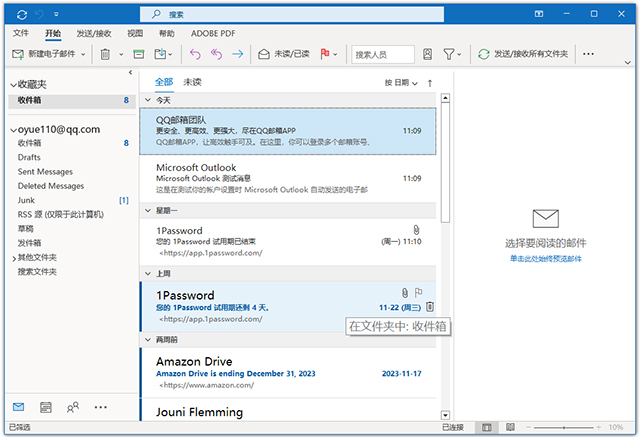Click message list scrollbar down arrow
The image size is (640, 437).
coord(445,415)
